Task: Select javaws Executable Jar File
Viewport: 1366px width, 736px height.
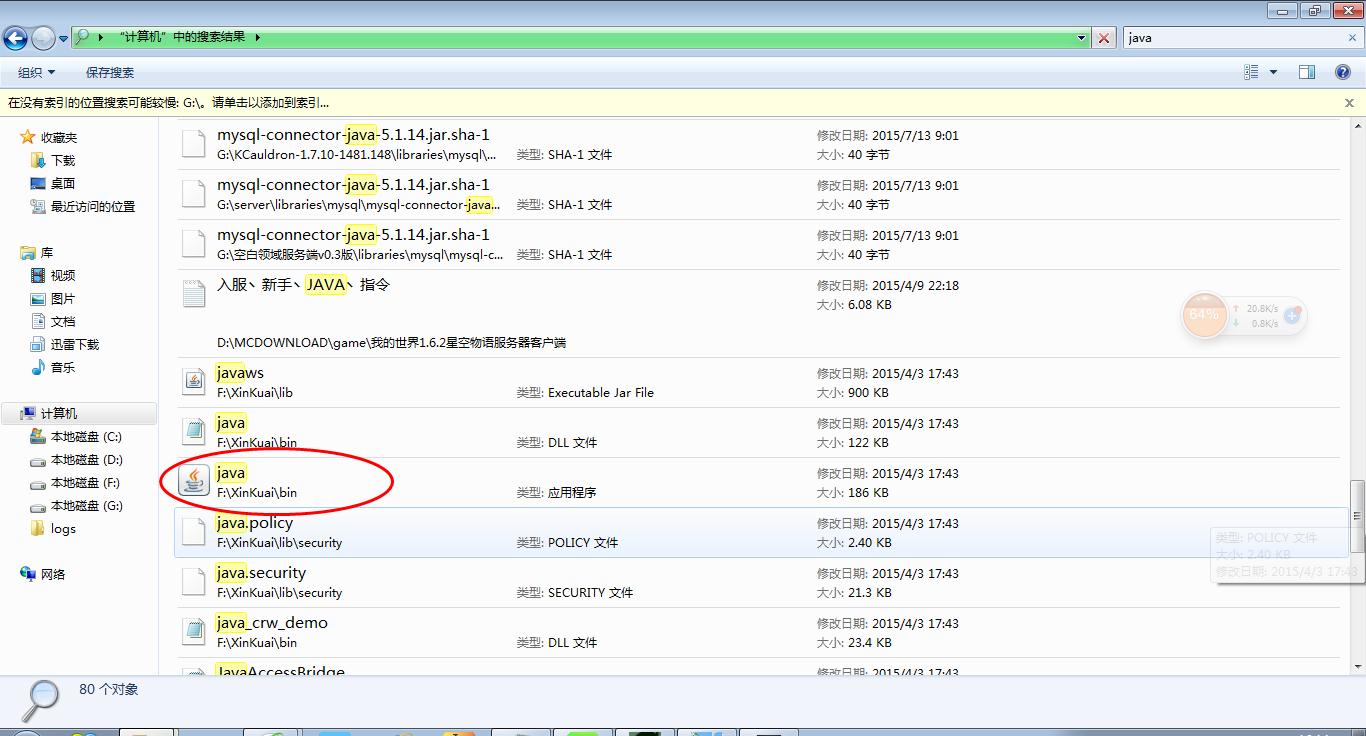Action: pos(758,382)
